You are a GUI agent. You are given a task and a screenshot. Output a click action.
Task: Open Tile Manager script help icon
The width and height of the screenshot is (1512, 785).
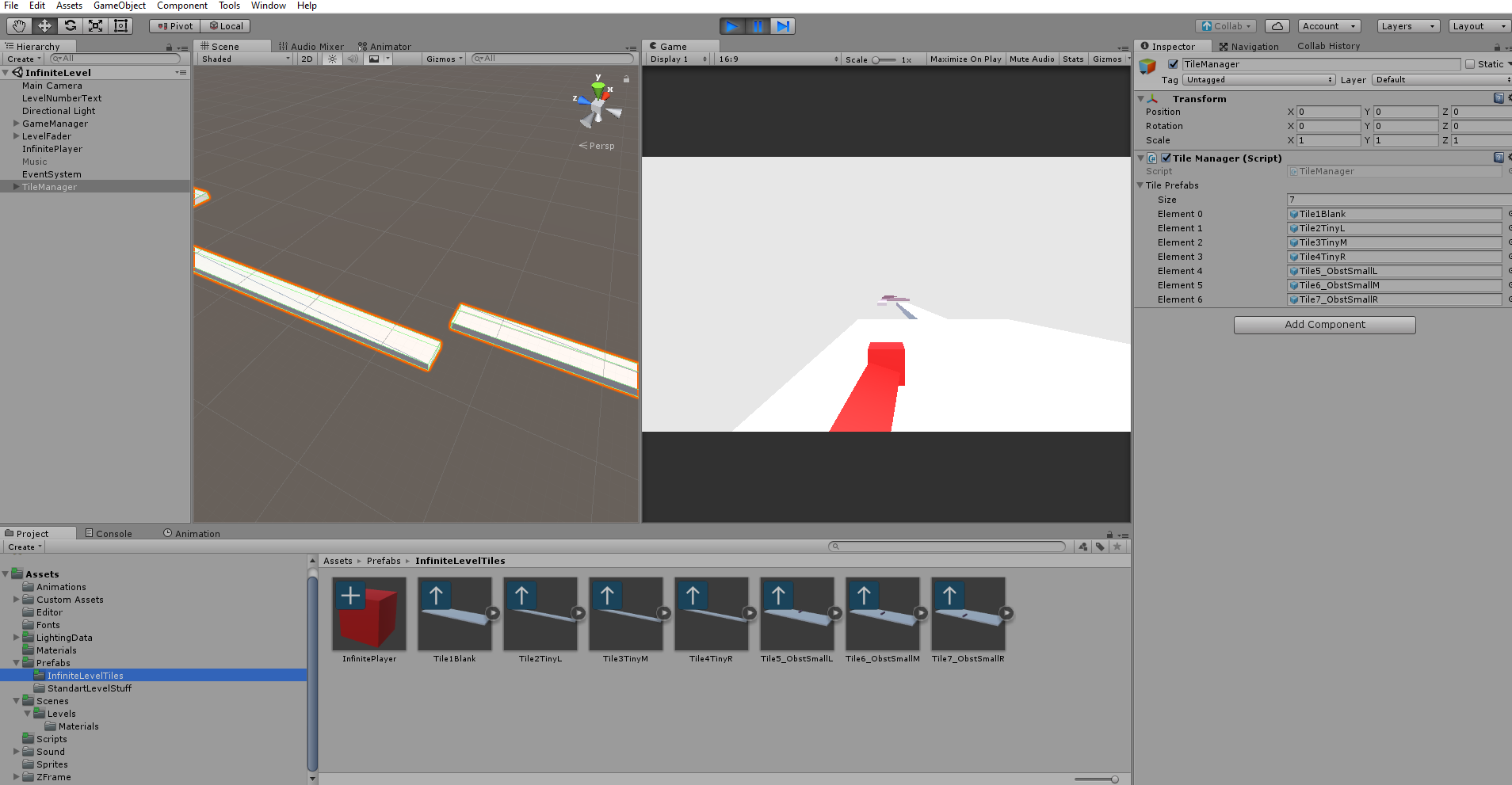pos(1499,158)
